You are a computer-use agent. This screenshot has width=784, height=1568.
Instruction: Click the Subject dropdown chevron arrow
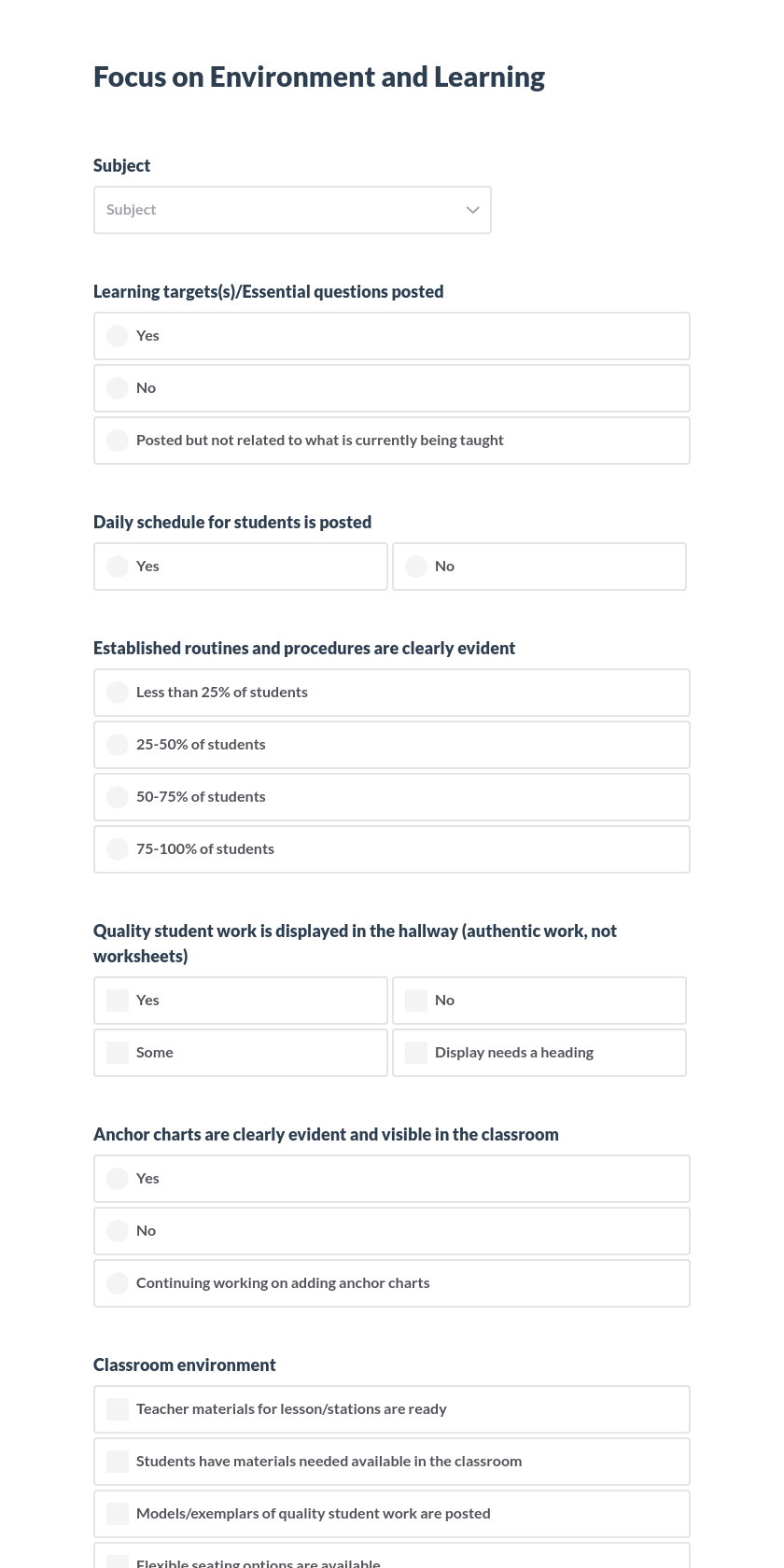(x=472, y=209)
